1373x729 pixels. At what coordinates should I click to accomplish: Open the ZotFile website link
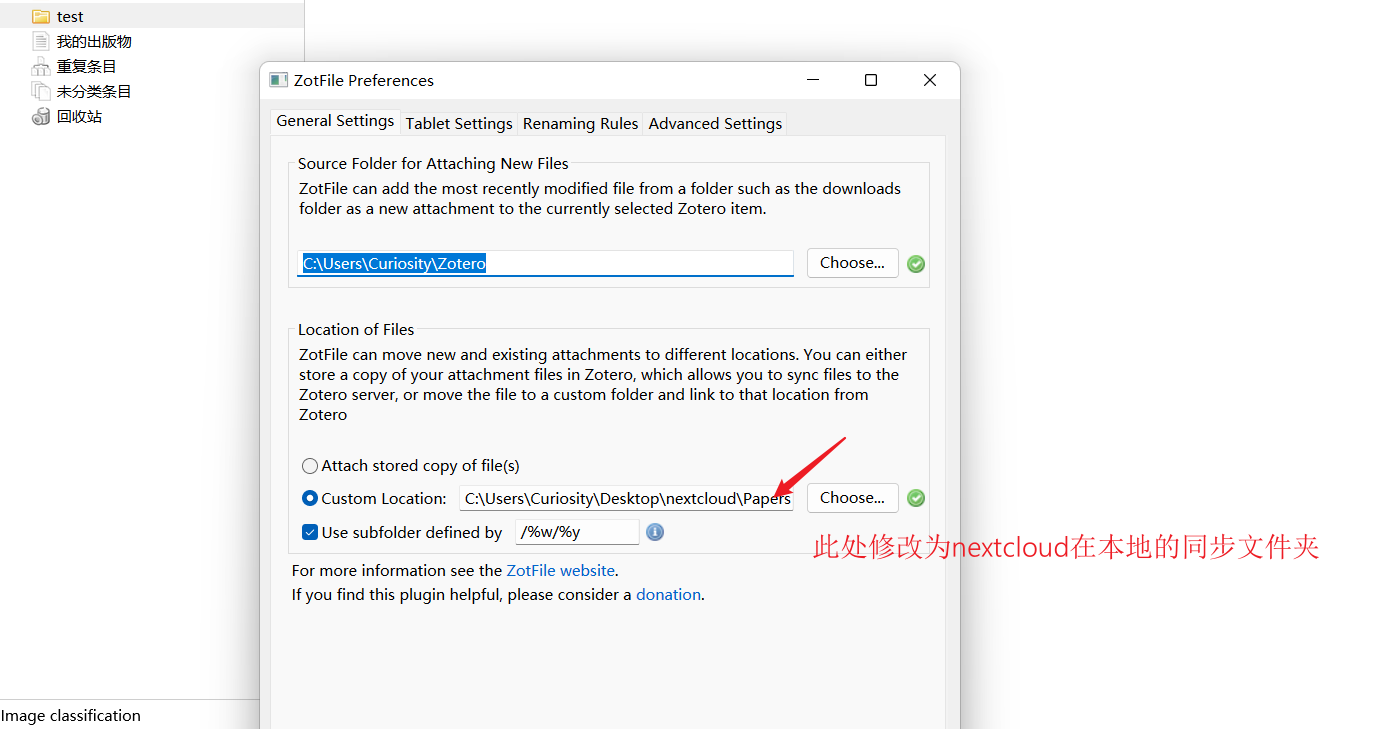560,571
